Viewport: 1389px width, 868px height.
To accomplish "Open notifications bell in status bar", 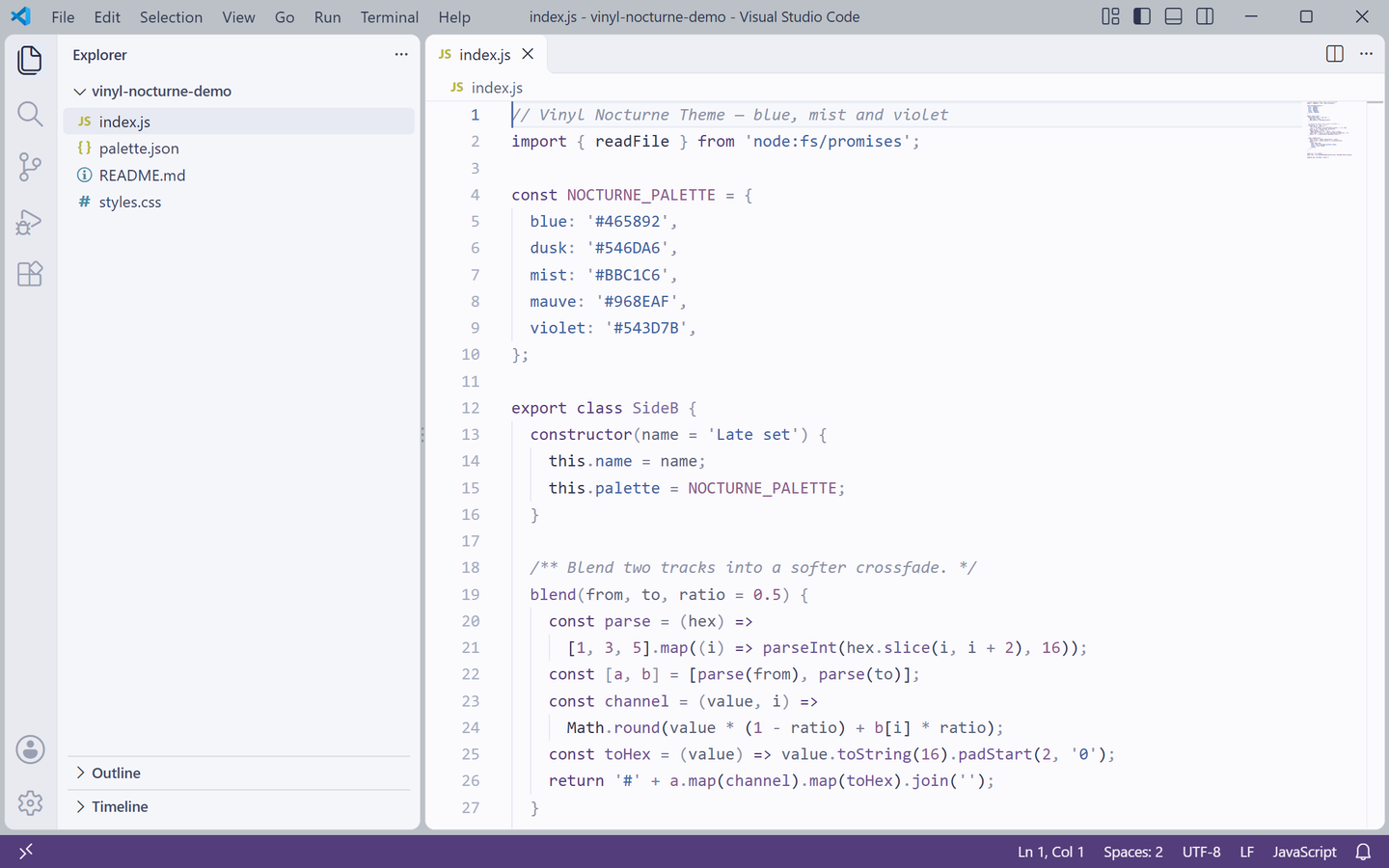I will [x=1363, y=852].
